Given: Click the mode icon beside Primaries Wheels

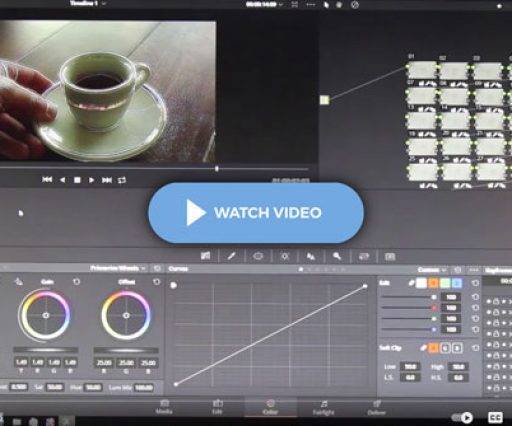Looking at the screenshot, I should [x=157, y=268].
